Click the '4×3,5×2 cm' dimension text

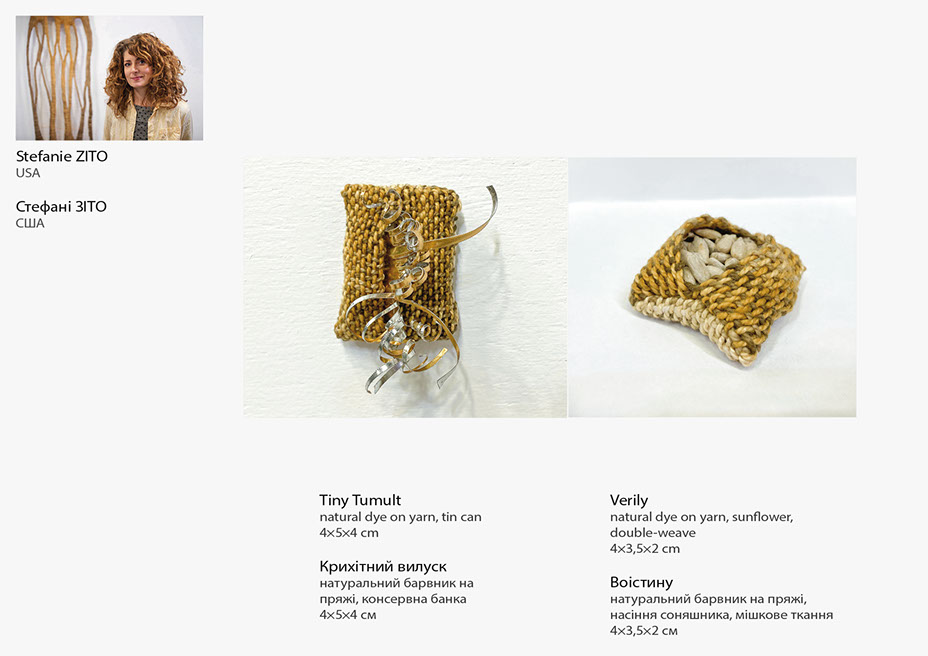click(645, 549)
